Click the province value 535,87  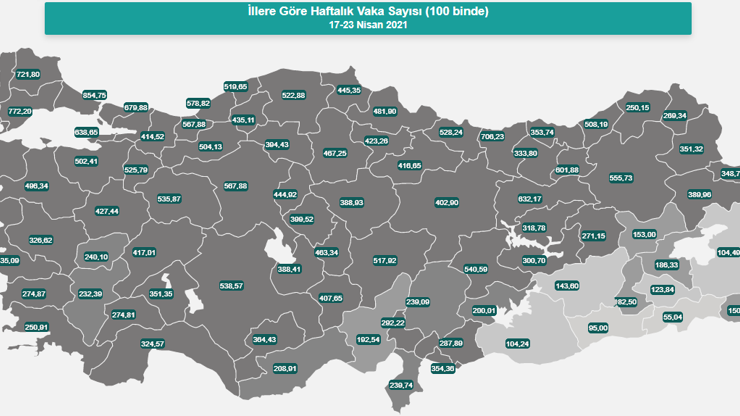pyautogui.click(x=169, y=199)
